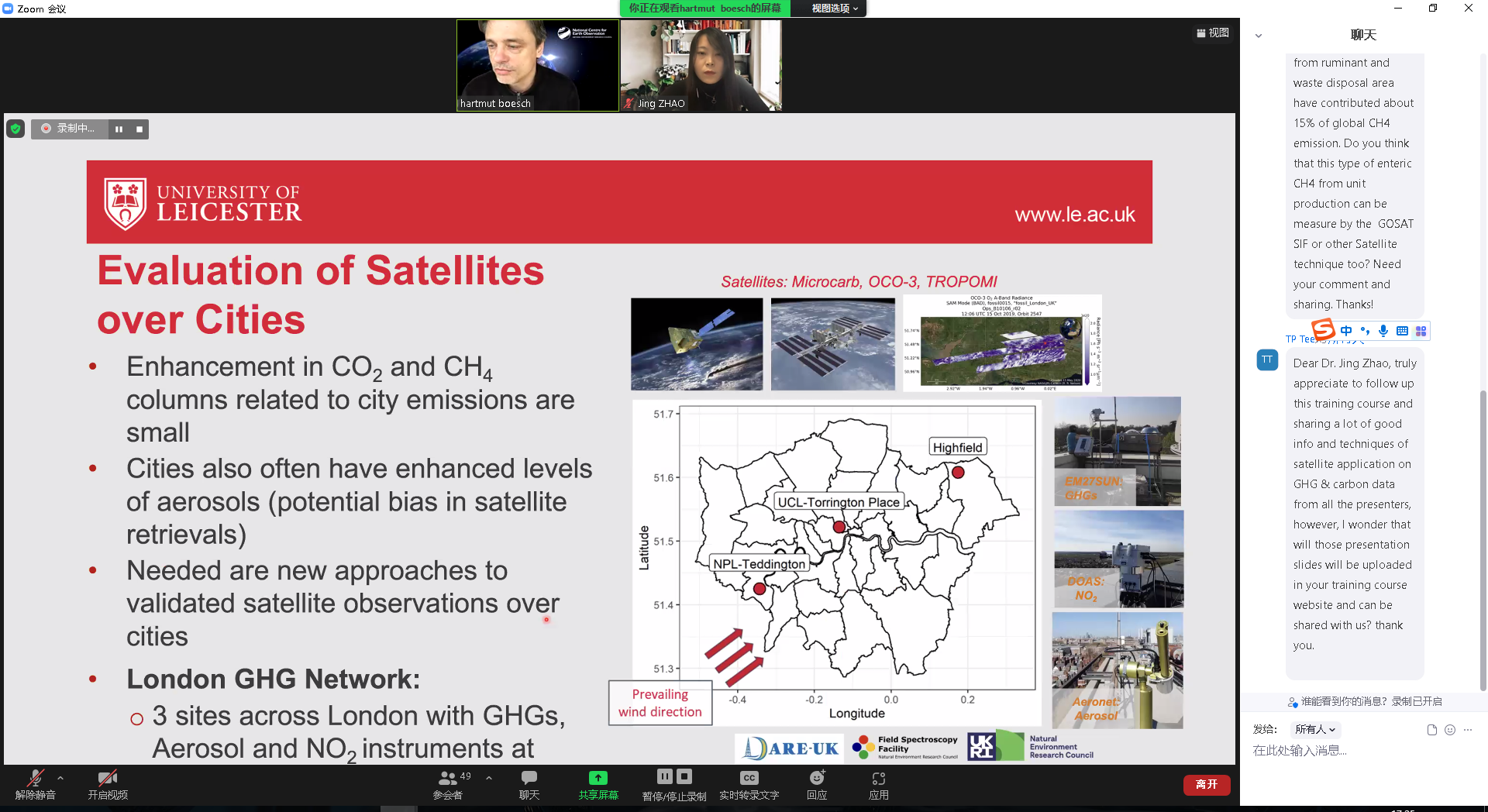Toggle Sogou Chinese/English 中 mode
This screenshot has width=1488, height=812.
(1346, 331)
